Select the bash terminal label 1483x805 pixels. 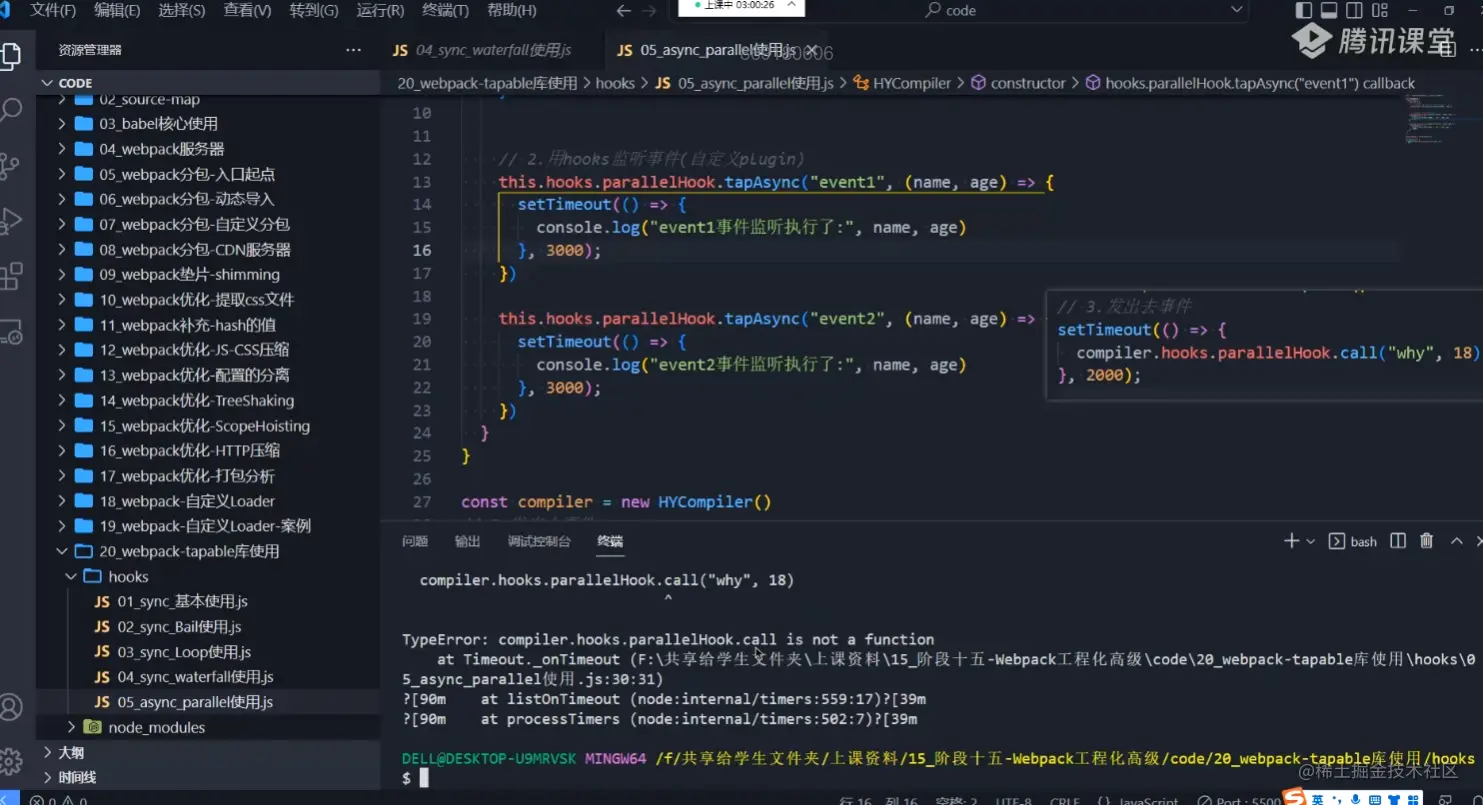tap(1353, 541)
